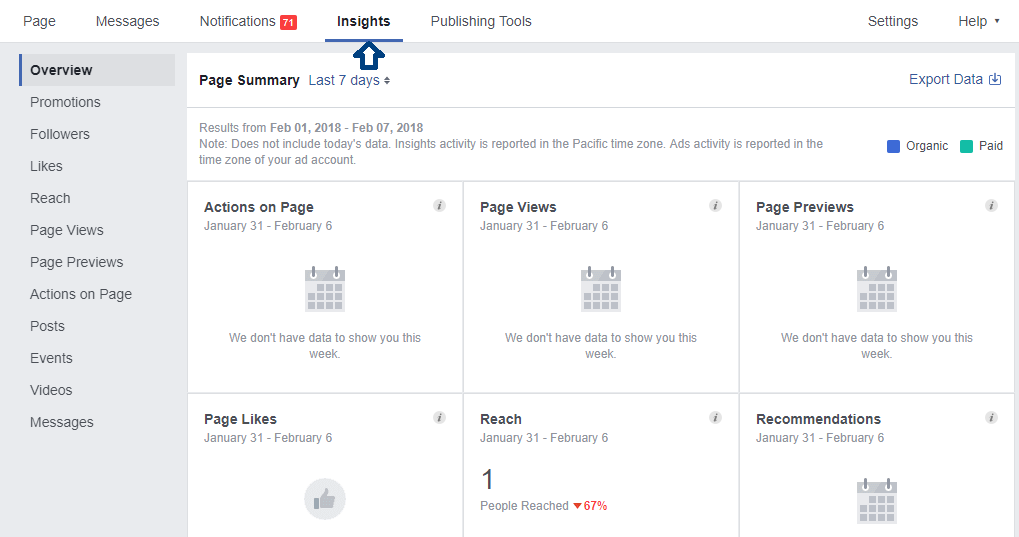Click the info icon on Reach card

pyautogui.click(x=715, y=418)
